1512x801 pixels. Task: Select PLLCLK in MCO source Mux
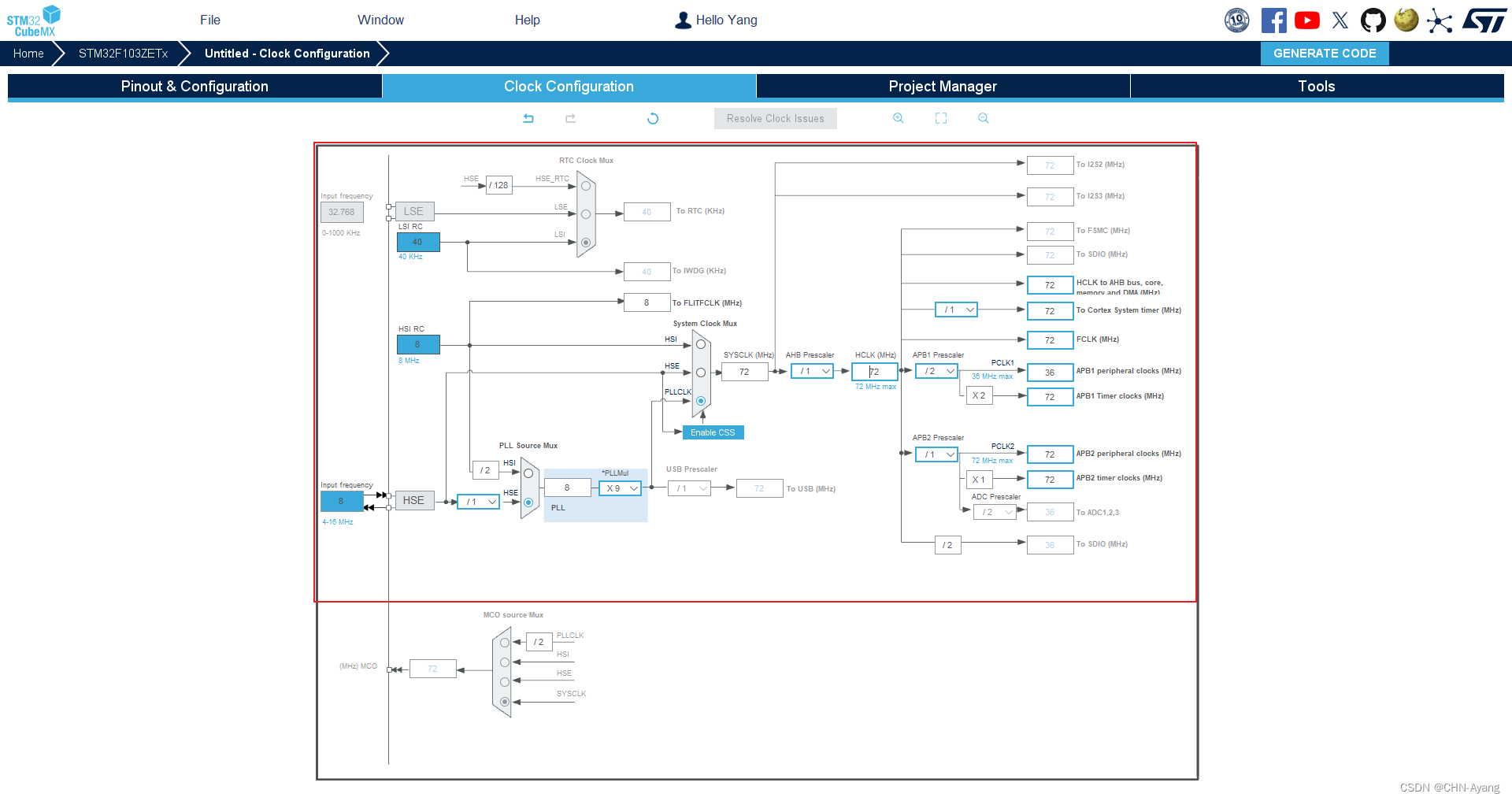505,643
